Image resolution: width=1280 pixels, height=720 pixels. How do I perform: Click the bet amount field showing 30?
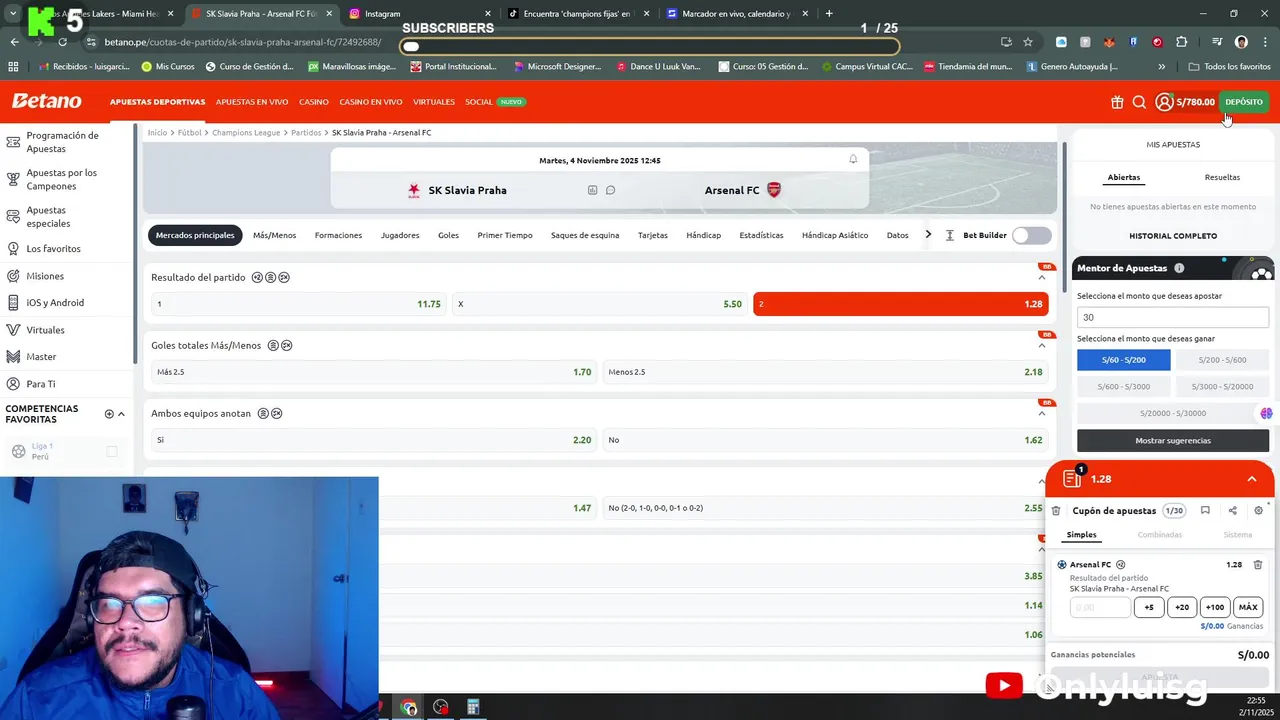pos(1173,317)
